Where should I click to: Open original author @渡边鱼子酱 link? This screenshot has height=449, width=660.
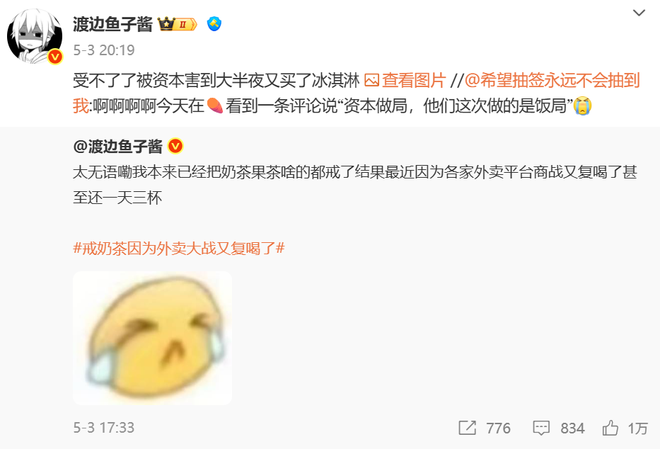[117, 146]
